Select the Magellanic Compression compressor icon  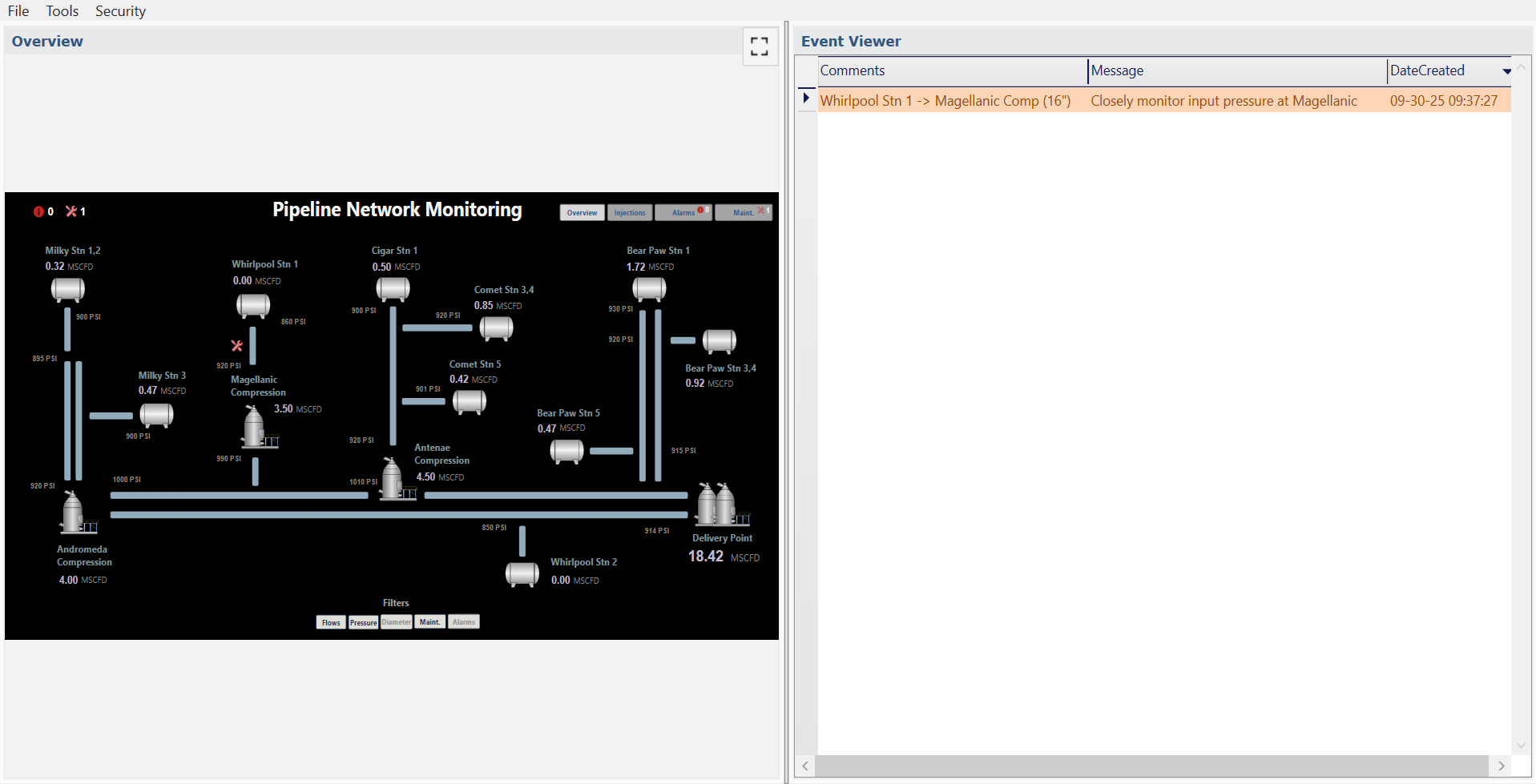[256, 428]
